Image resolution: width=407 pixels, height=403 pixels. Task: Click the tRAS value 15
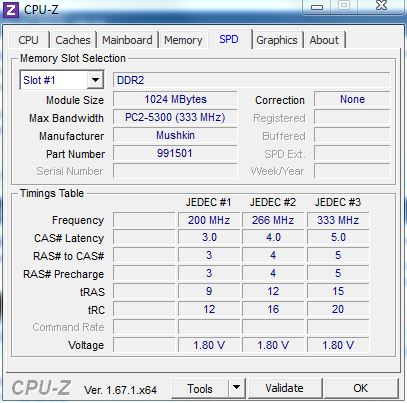(338, 291)
